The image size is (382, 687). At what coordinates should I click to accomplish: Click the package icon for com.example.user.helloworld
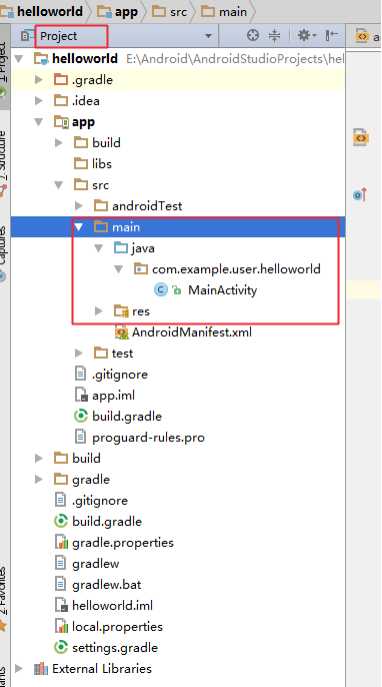(141, 269)
